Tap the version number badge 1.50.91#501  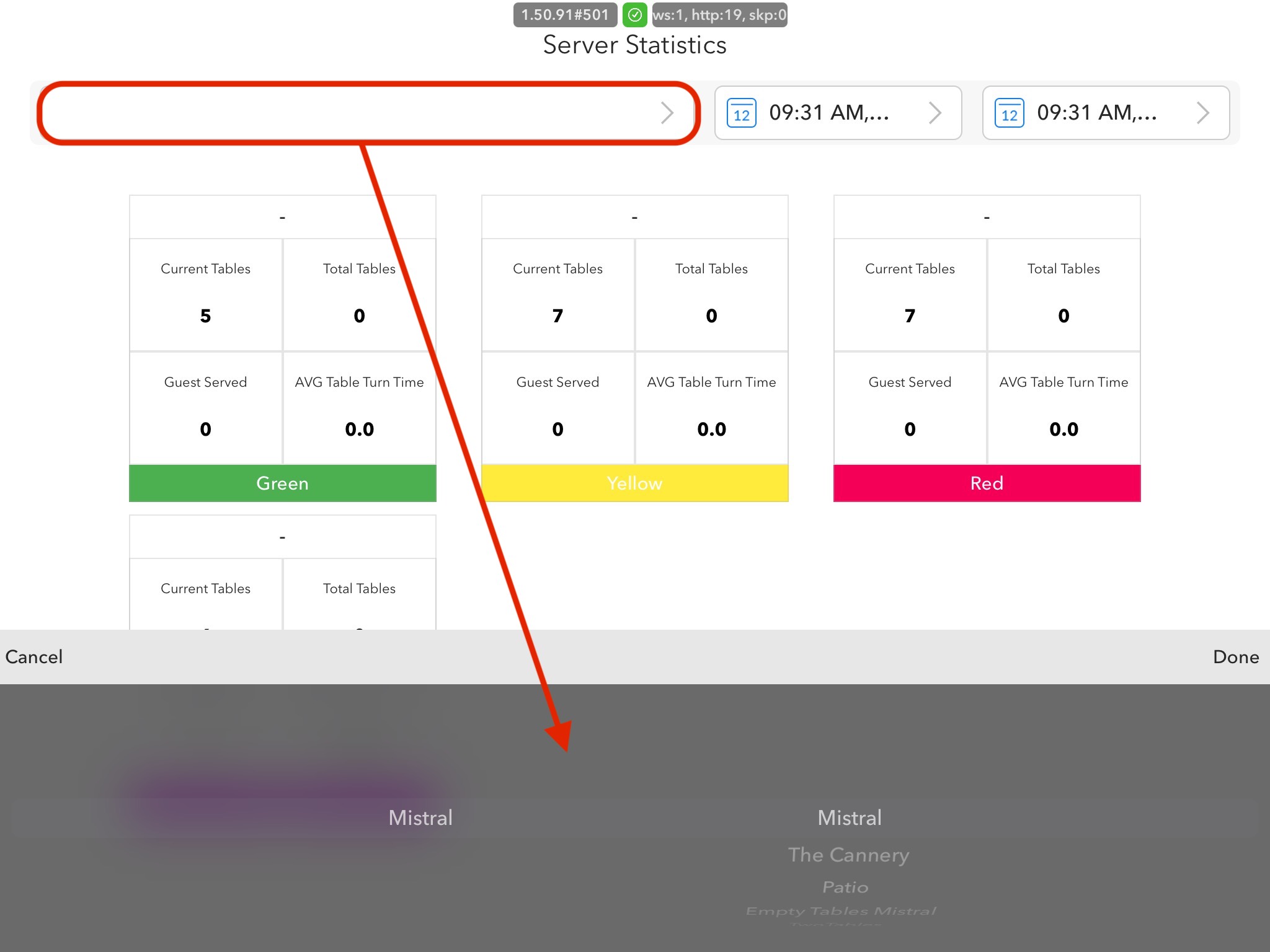click(565, 15)
